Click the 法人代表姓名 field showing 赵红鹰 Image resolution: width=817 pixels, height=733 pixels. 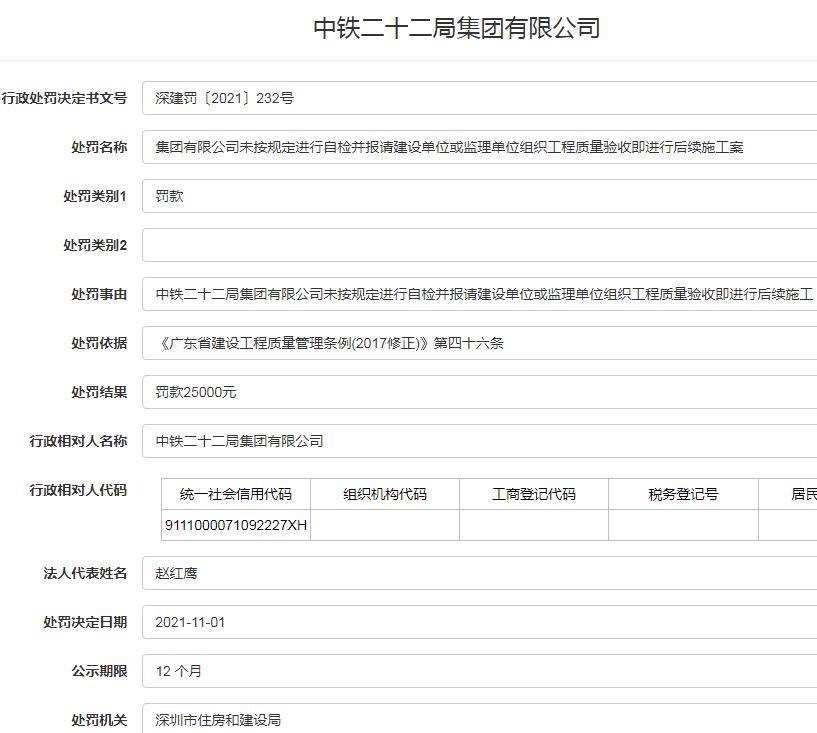(479, 573)
